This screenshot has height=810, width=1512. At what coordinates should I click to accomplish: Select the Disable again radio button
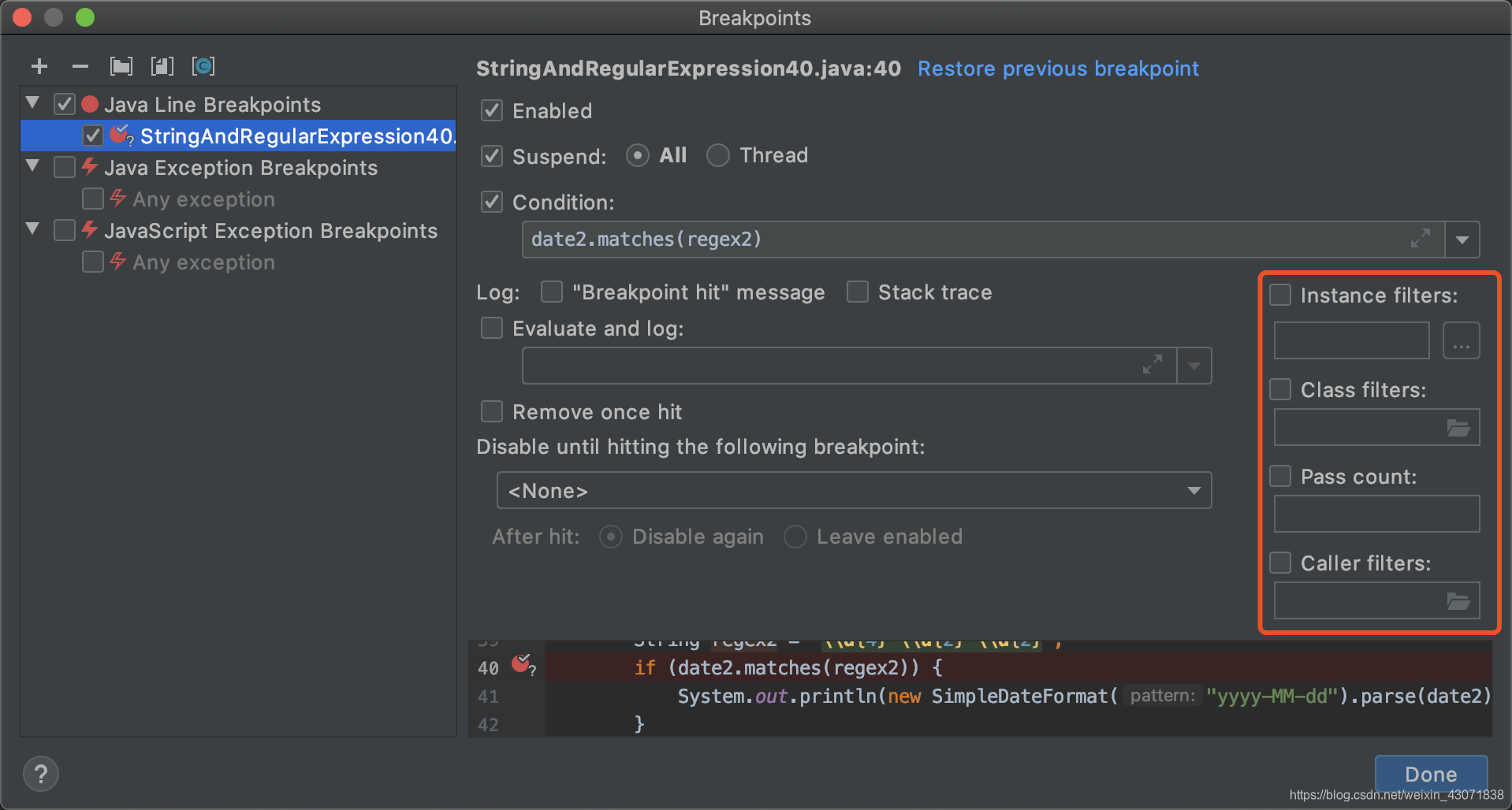(611, 537)
